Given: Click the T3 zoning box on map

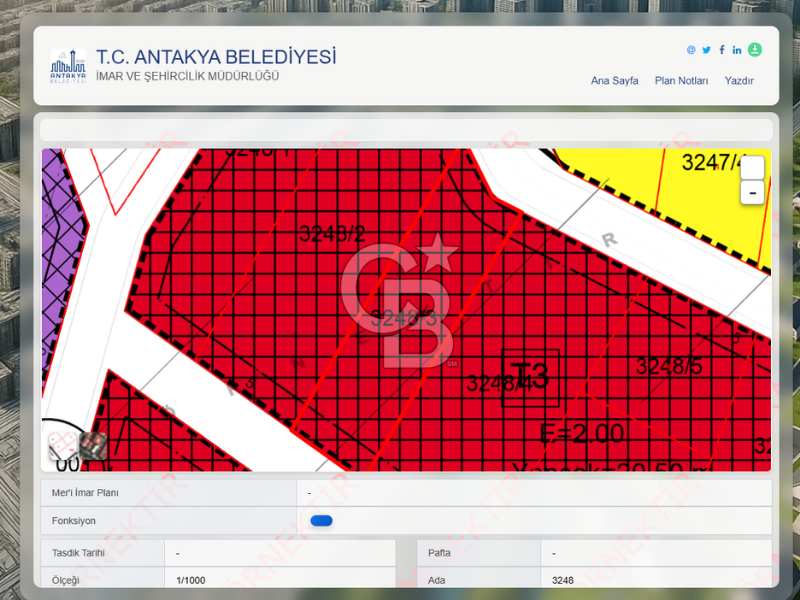Looking at the screenshot, I should click(531, 378).
